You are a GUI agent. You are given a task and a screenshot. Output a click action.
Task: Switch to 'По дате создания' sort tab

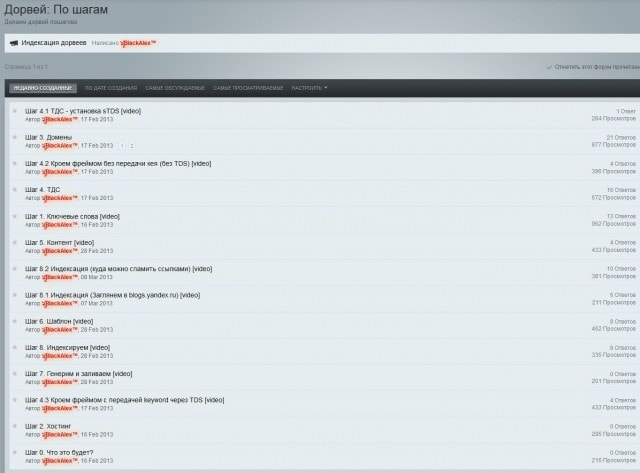click(111, 88)
